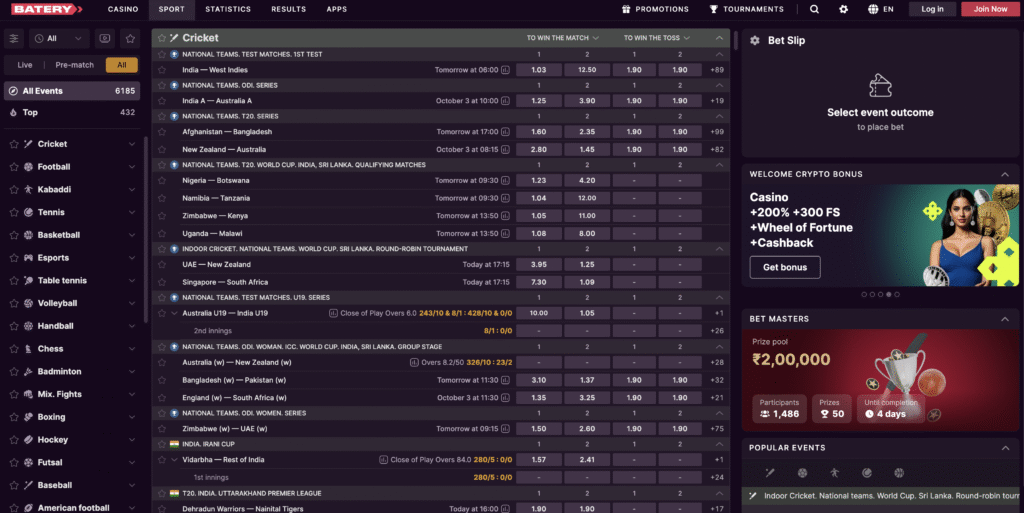This screenshot has height=513, width=1024.
Task: Click the Get bonus button
Action: (785, 267)
